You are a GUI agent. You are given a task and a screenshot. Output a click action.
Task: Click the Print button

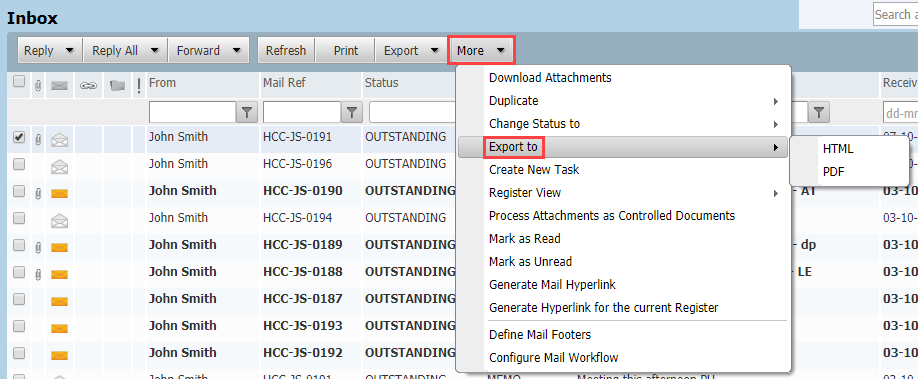coord(345,51)
